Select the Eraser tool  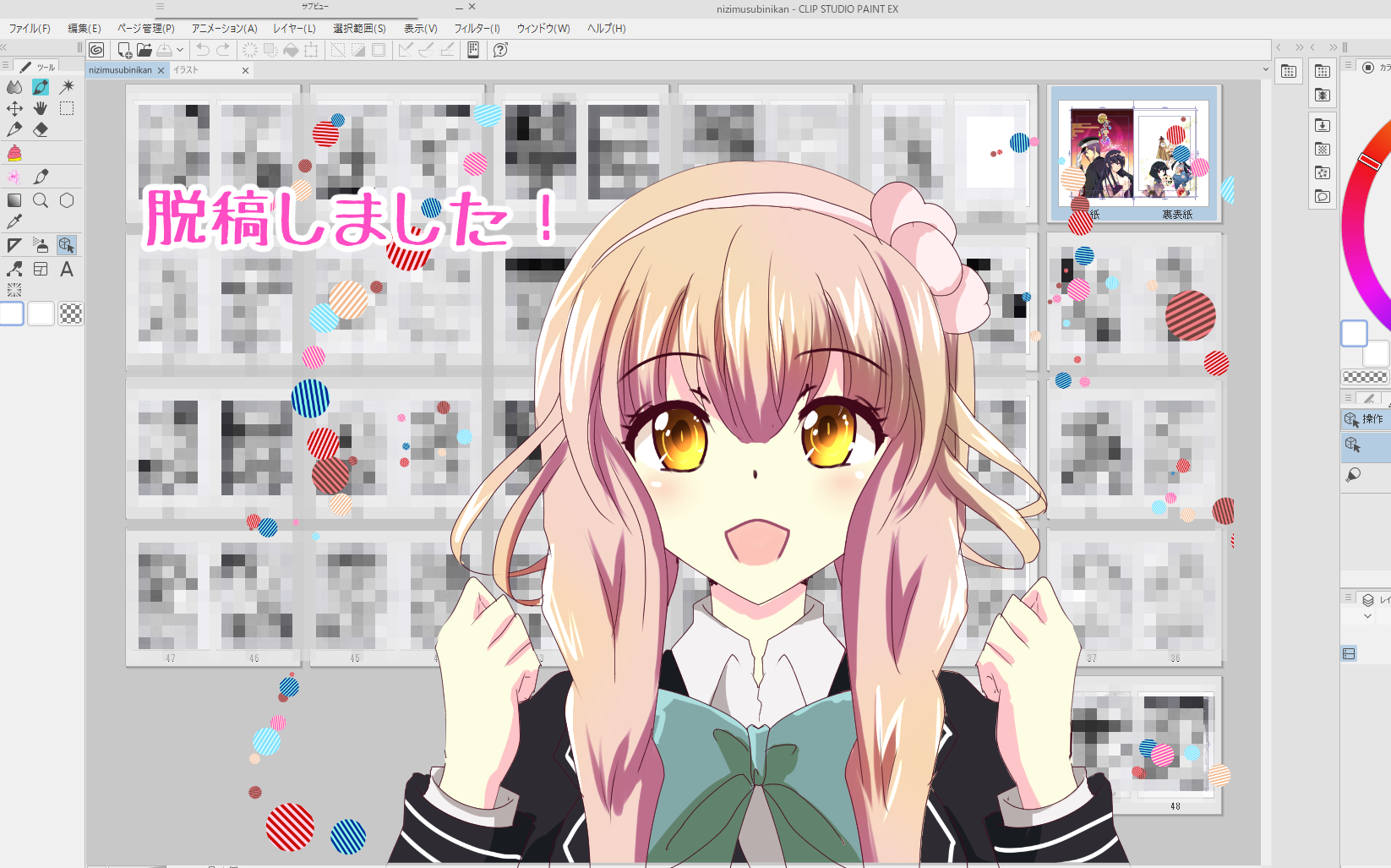point(41,129)
